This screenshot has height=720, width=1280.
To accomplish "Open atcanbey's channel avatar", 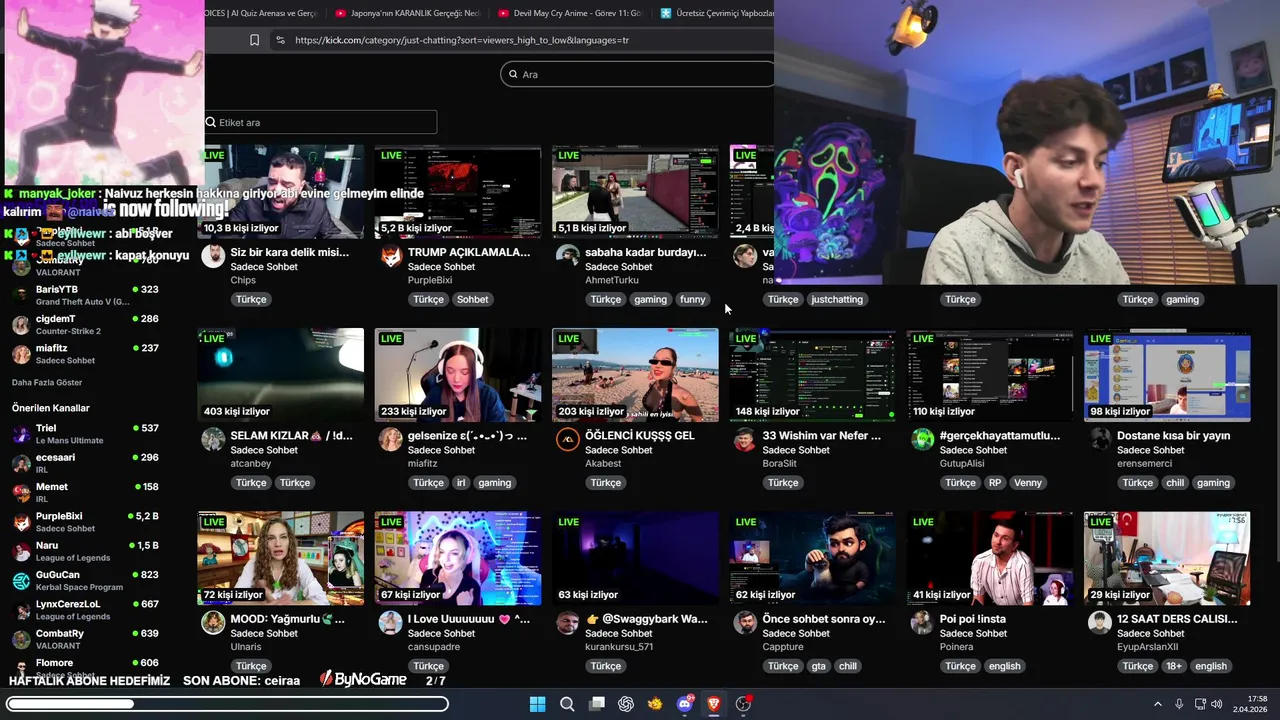I will (213, 439).
